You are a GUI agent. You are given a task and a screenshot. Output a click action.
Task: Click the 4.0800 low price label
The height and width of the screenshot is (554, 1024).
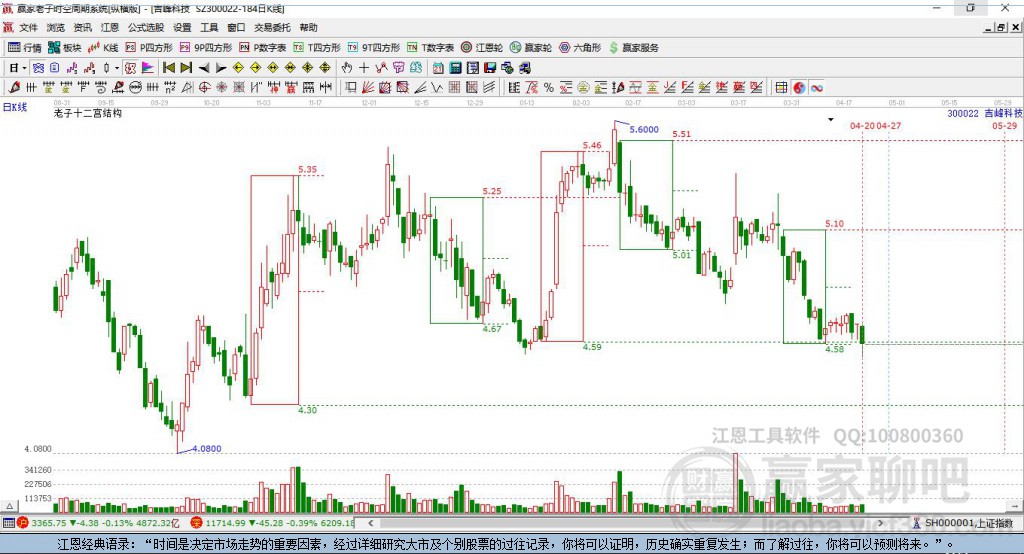click(x=206, y=448)
